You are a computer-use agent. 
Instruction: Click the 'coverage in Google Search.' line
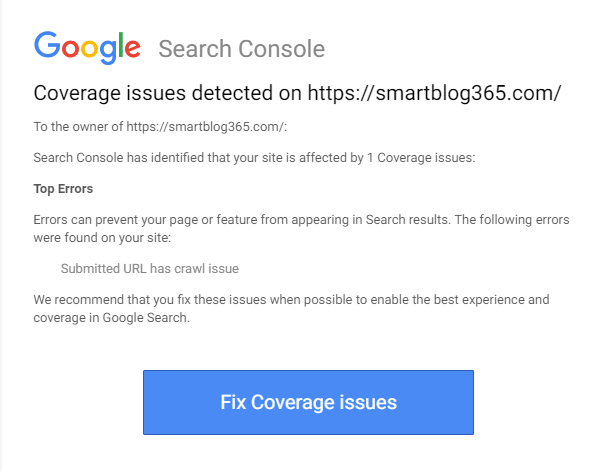point(111,318)
